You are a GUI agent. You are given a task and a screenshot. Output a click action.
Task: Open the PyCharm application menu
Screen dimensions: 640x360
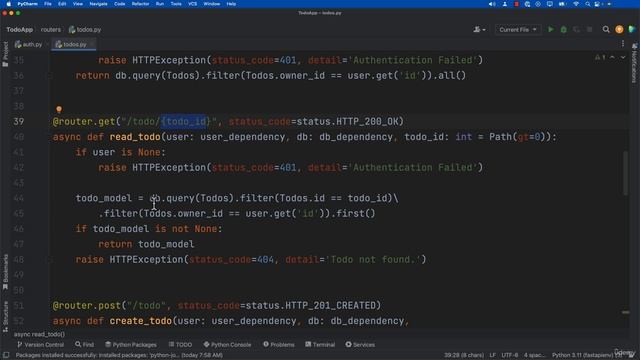28,4
